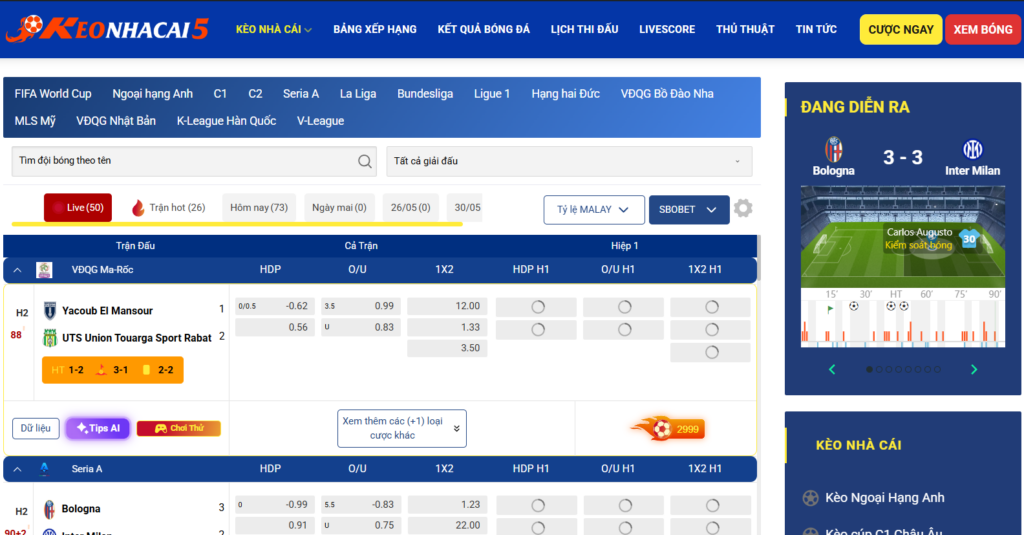Screen dimensions: 1024x535
Task: Click the UTS Union Touarga team crest
Action: (50, 338)
